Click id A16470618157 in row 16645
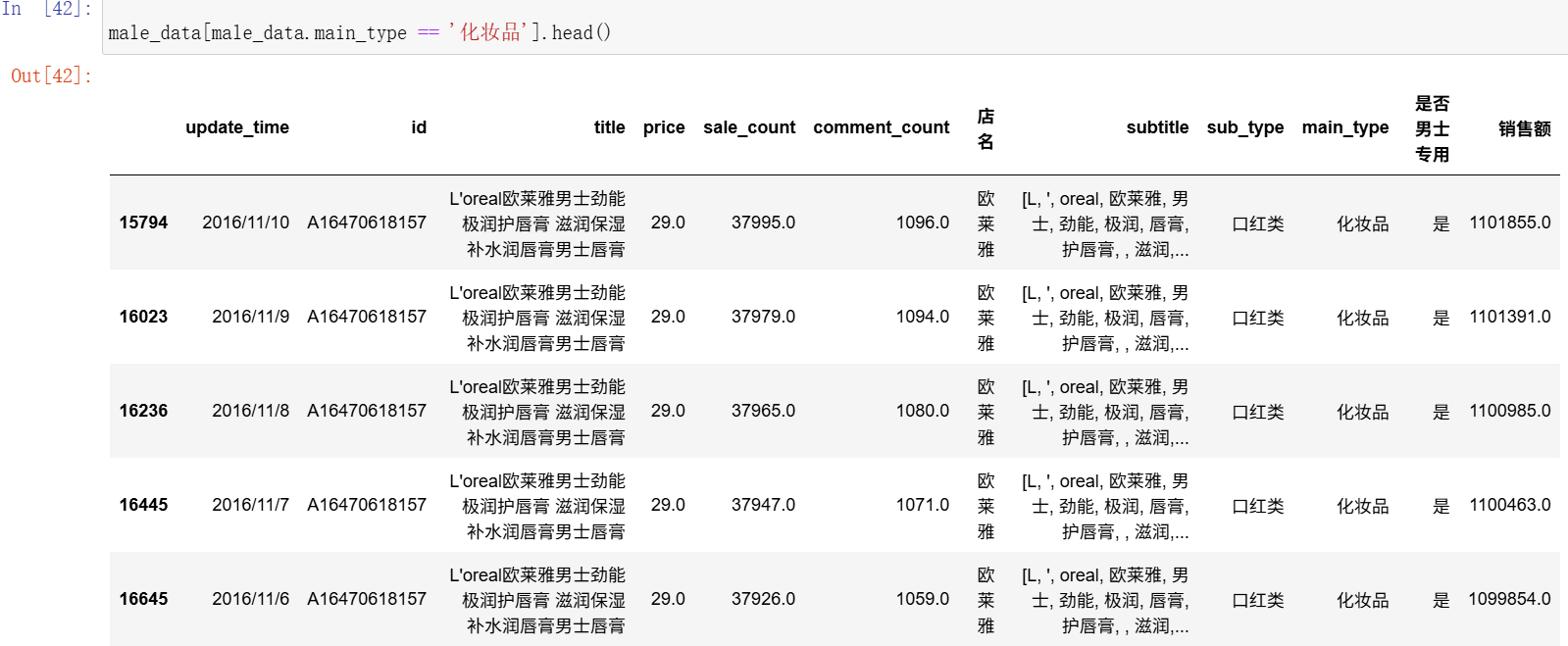The height and width of the screenshot is (646, 1568). point(367,599)
